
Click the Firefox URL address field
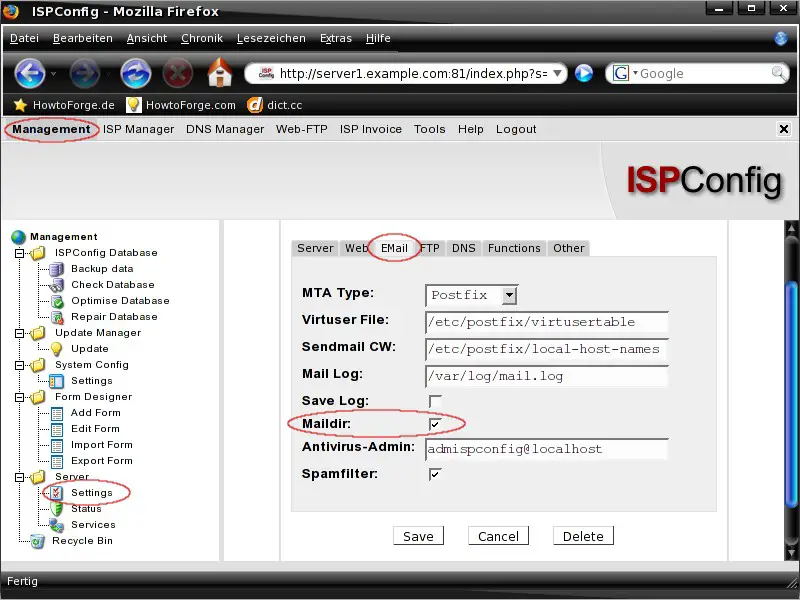[x=406, y=73]
